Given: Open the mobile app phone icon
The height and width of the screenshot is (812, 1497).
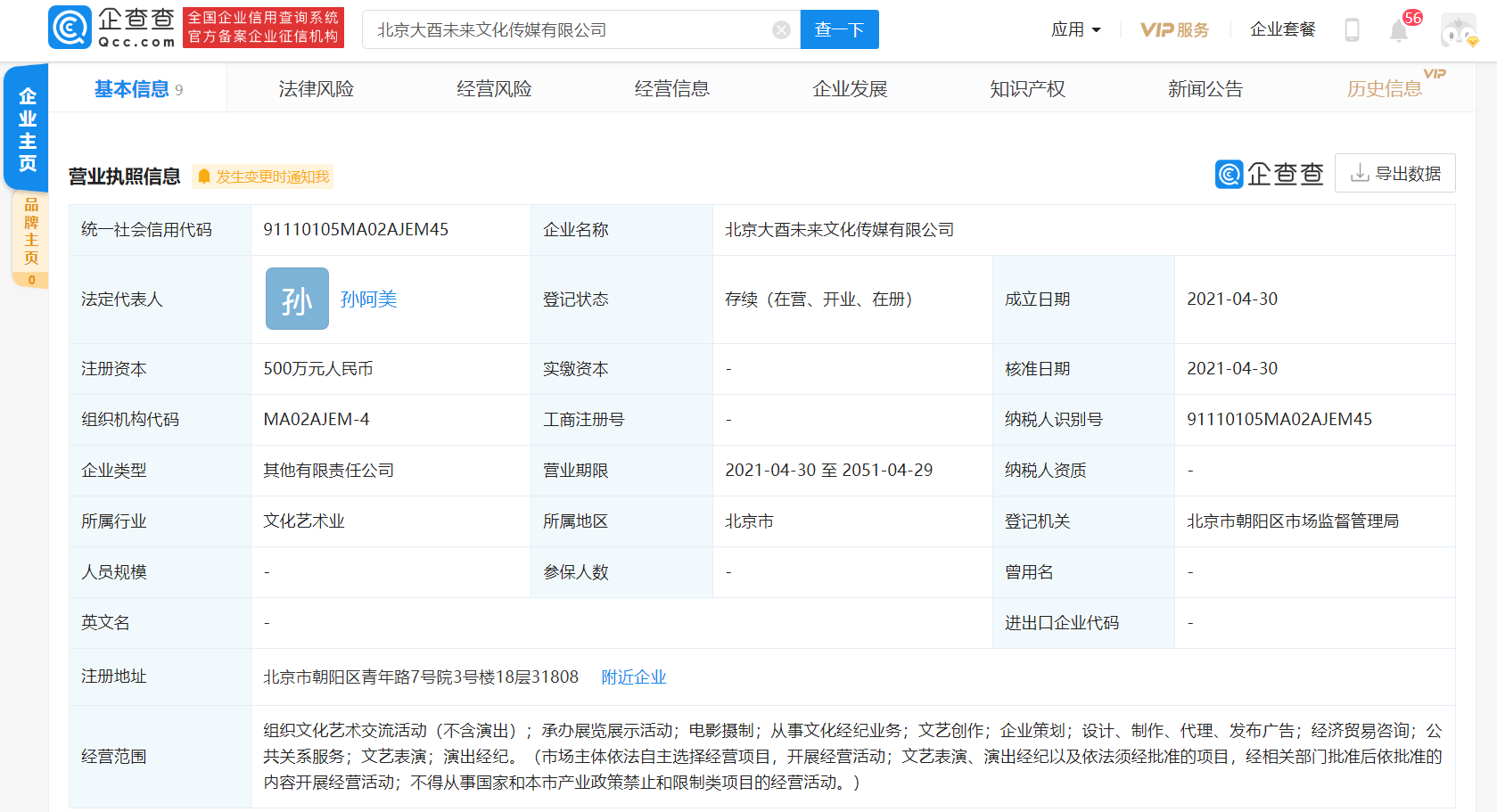Looking at the screenshot, I should coord(1351,29).
